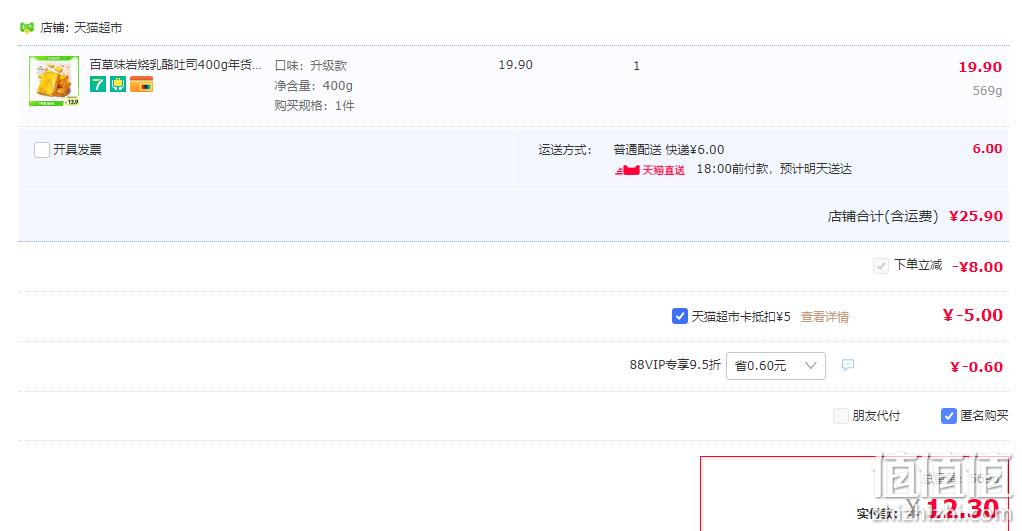Viewport: 1022px width, 531px height.
Task: Click the weight value 569g
Action: [987, 91]
